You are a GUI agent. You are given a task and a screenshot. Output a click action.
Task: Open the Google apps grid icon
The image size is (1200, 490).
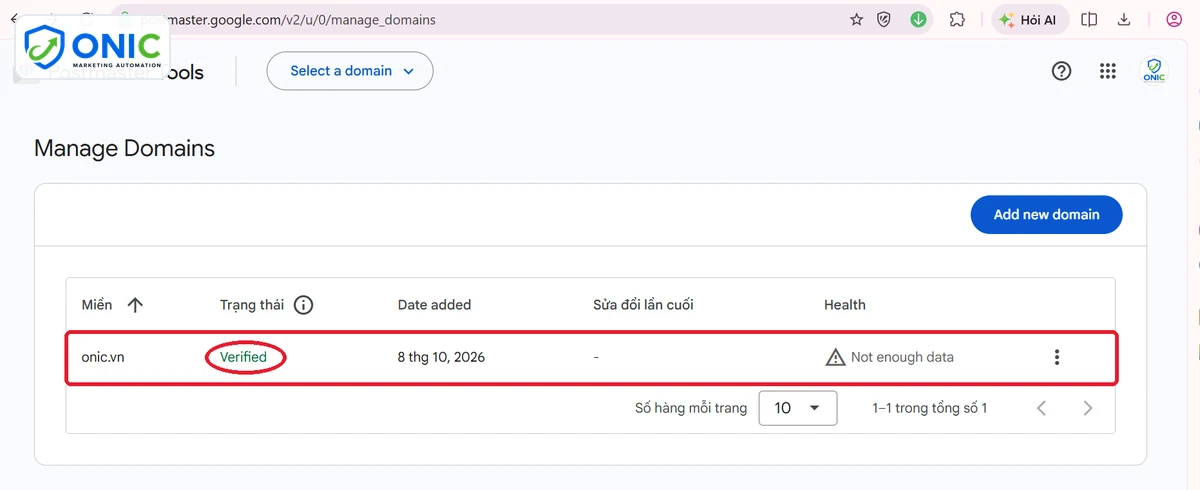(1107, 71)
